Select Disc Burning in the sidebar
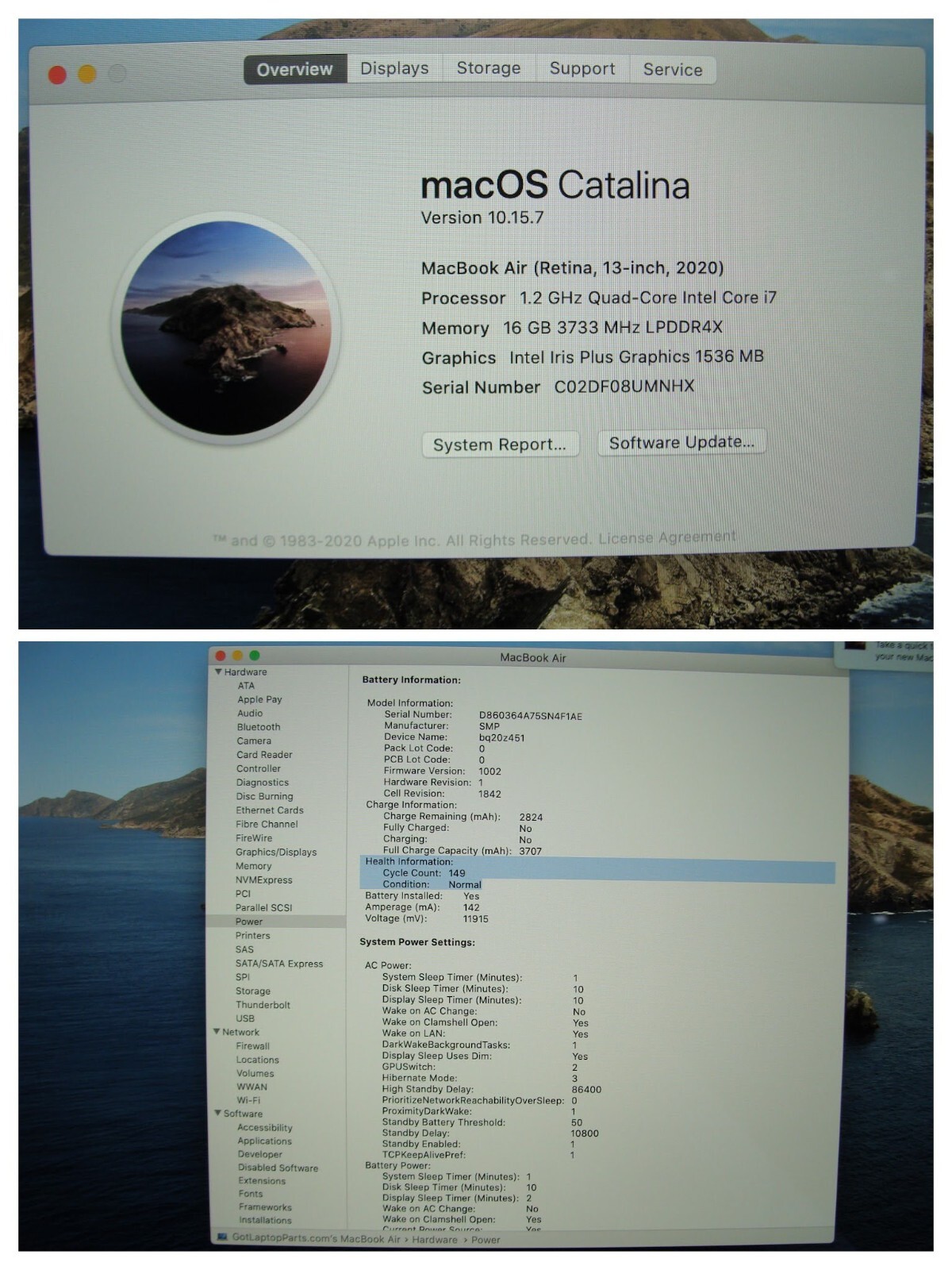This screenshot has width=952, height=1270. coord(264,796)
